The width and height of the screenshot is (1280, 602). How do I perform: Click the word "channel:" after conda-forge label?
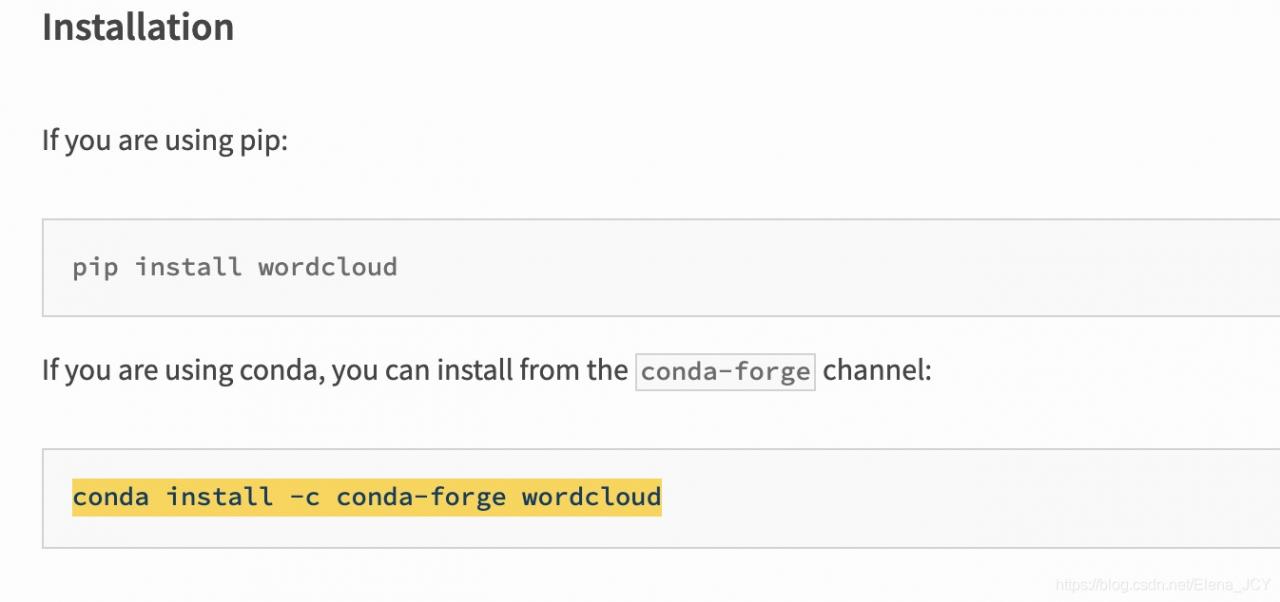coord(877,371)
